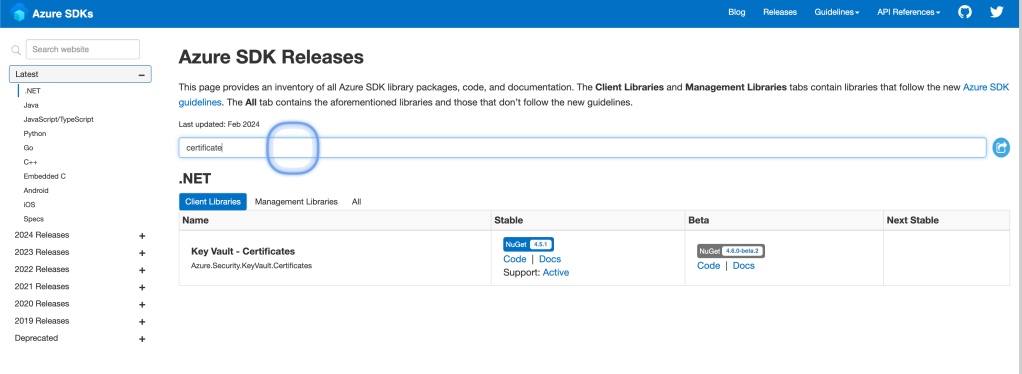Select Embedded C in the sidebar
The image size is (1022, 374).
tap(44, 176)
